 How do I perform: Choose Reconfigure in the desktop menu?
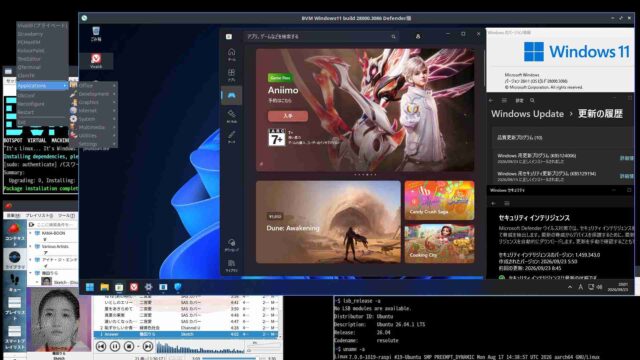(42, 104)
